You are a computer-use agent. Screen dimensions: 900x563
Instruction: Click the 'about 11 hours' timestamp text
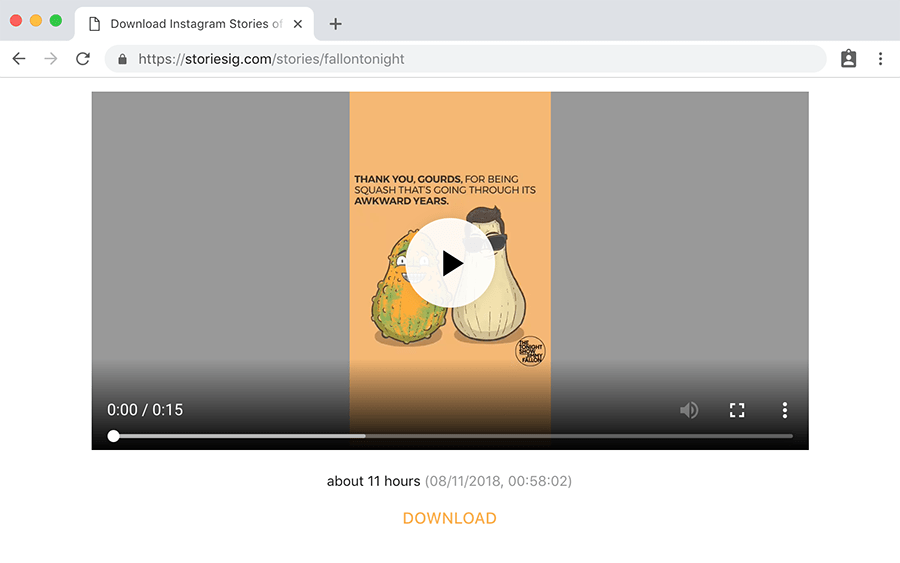click(x=373, y=481)
